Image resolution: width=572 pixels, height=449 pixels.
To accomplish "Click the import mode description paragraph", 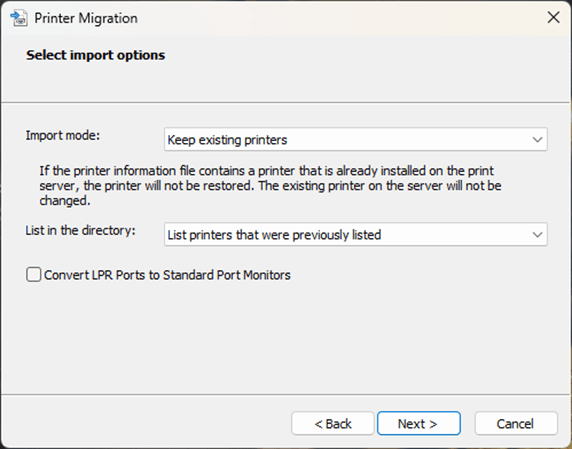I will pos(270,185).
